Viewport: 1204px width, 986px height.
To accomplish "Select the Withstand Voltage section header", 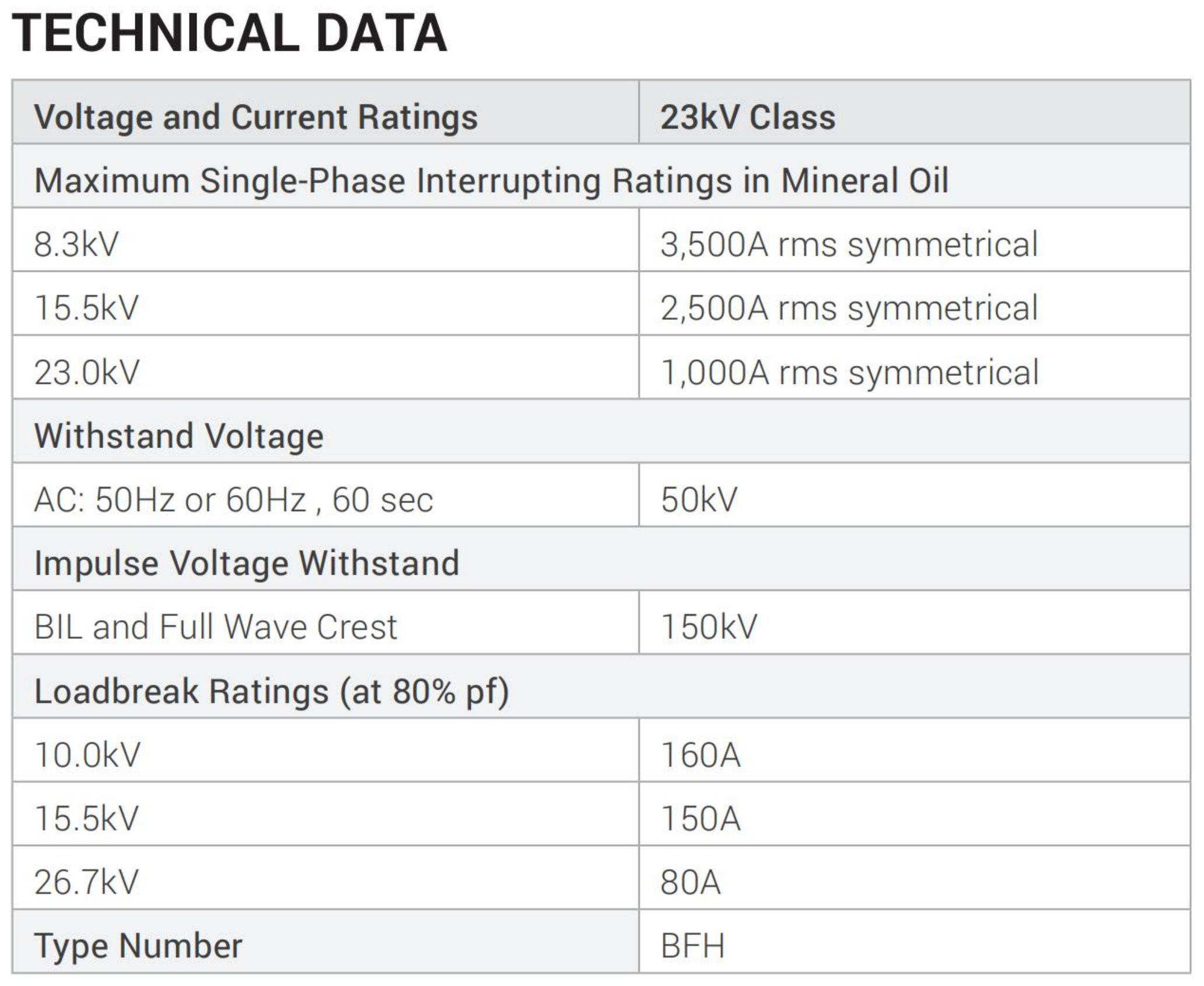I will pos(178,436).
